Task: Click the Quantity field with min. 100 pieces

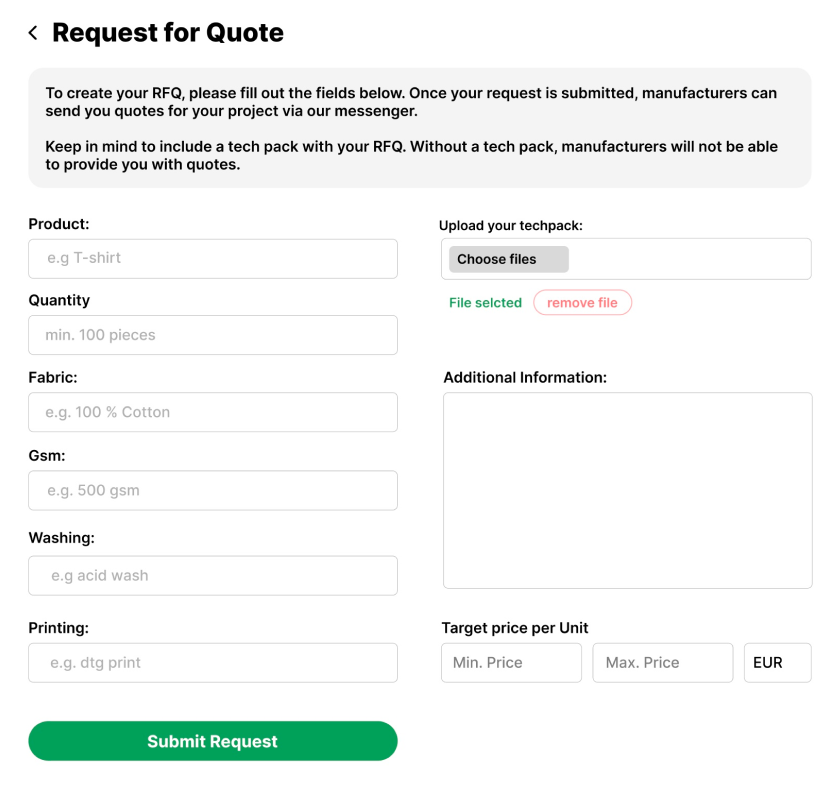Action: [213, 335]
